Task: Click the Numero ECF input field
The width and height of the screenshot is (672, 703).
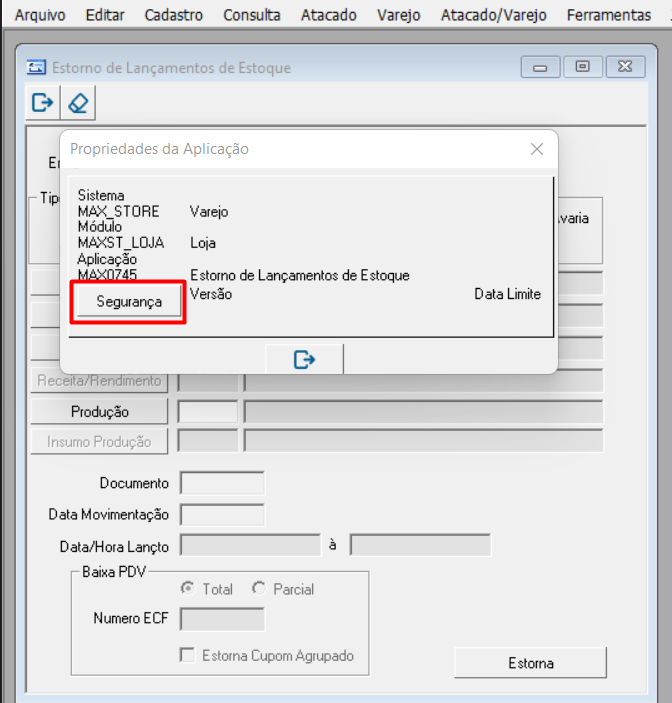Action: coord(222,619)
